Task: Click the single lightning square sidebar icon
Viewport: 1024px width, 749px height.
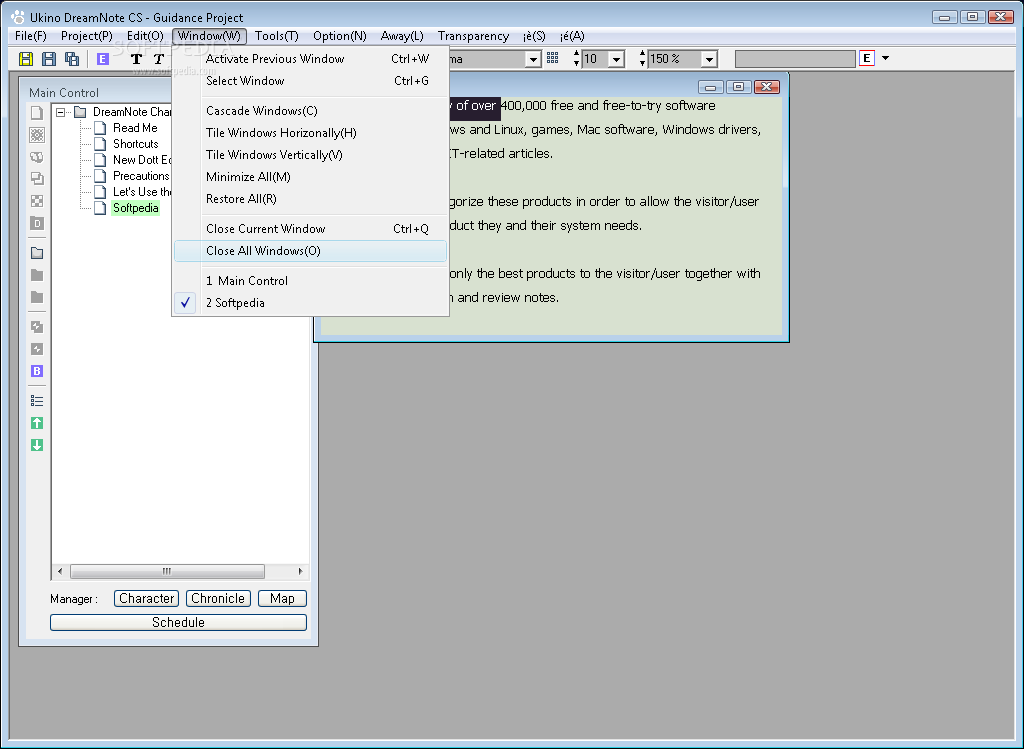Action: click(x=37, y=349)
